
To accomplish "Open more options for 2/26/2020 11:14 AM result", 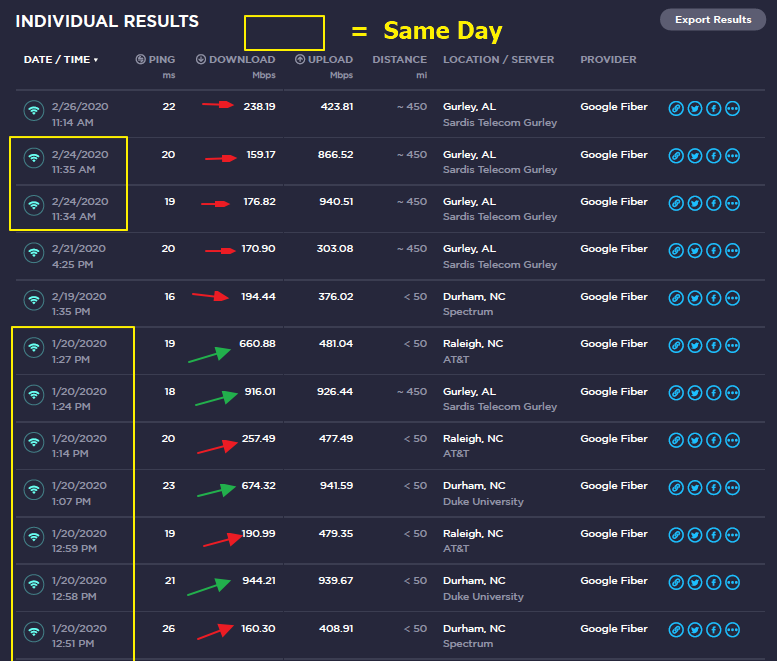I will [732, 108].
